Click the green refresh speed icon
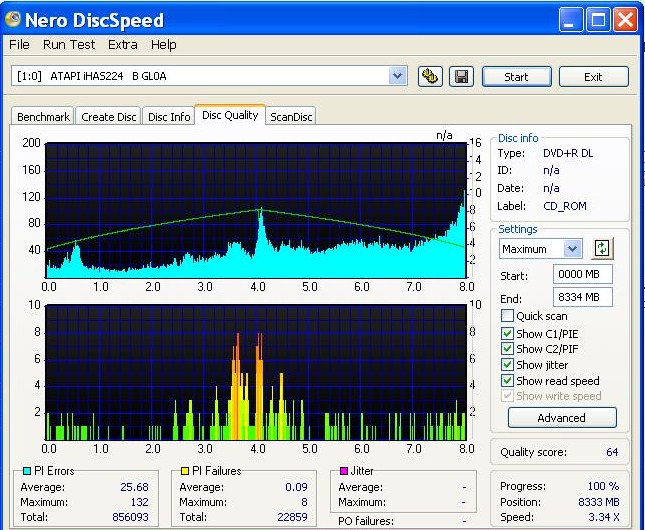This screenshot has width=645, height=530. pos(602,249)
